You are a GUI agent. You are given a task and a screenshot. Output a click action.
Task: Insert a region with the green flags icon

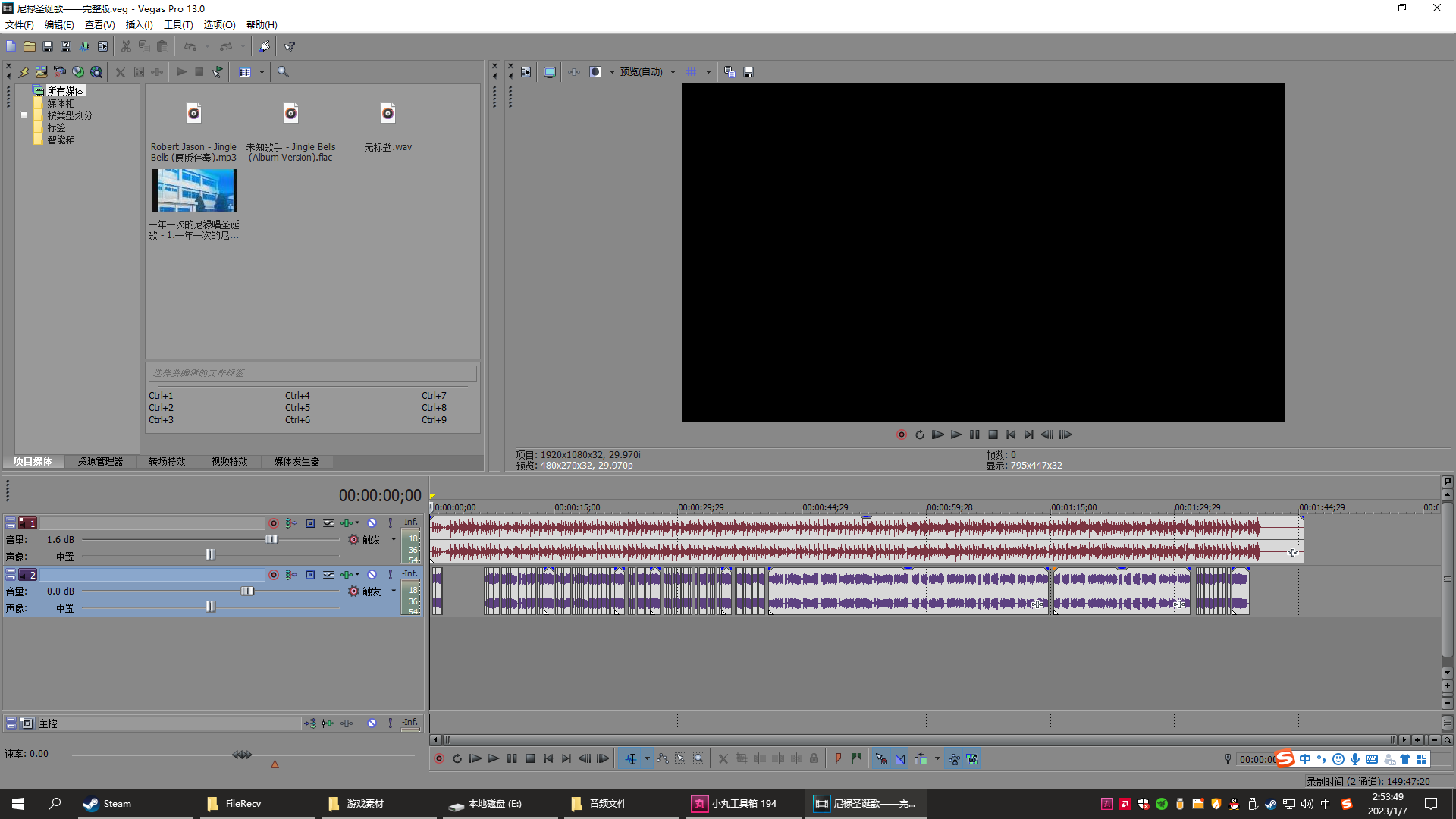(857, 758)
